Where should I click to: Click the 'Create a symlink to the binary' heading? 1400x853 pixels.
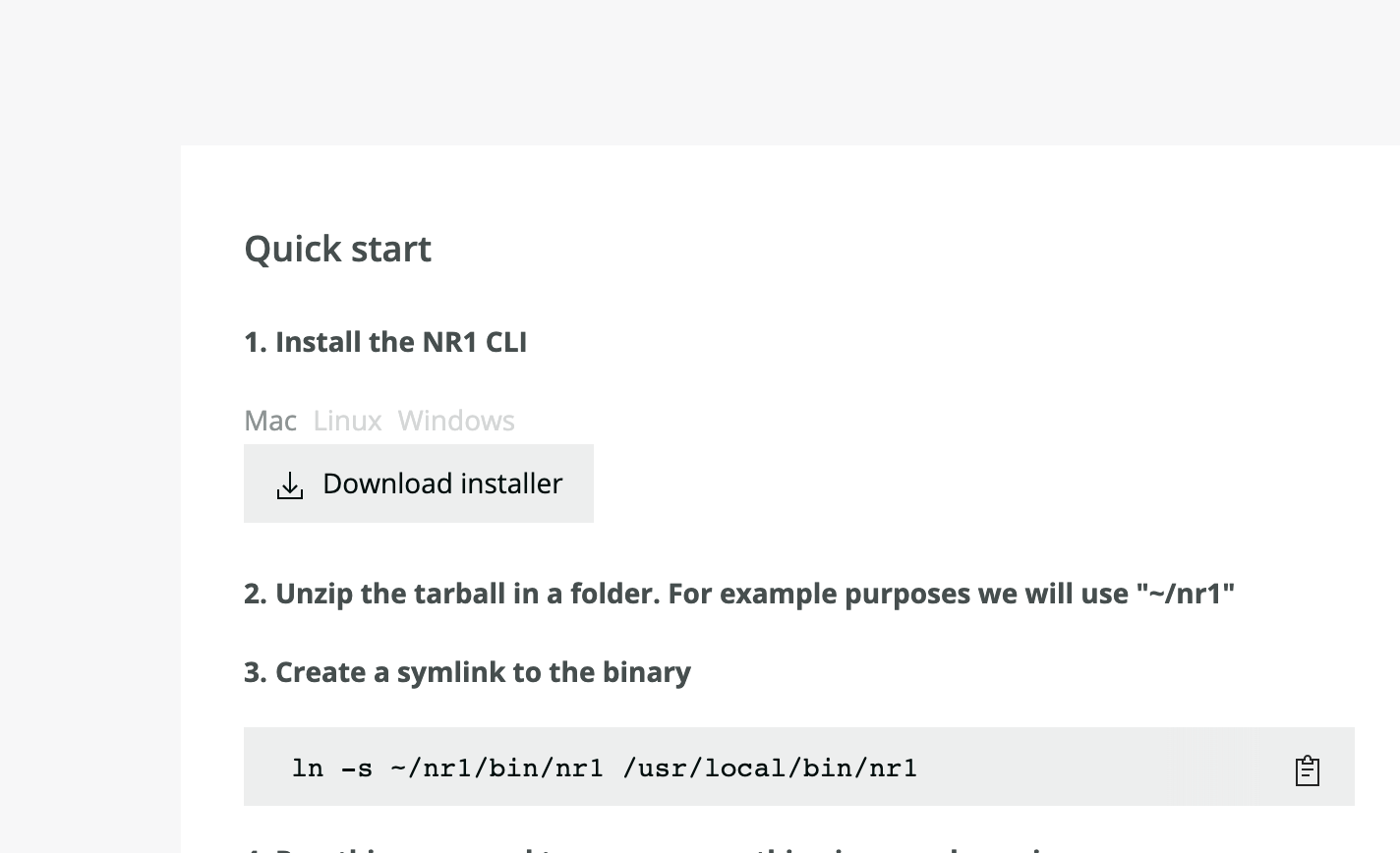pyautogui.click(x=467, y=672)
